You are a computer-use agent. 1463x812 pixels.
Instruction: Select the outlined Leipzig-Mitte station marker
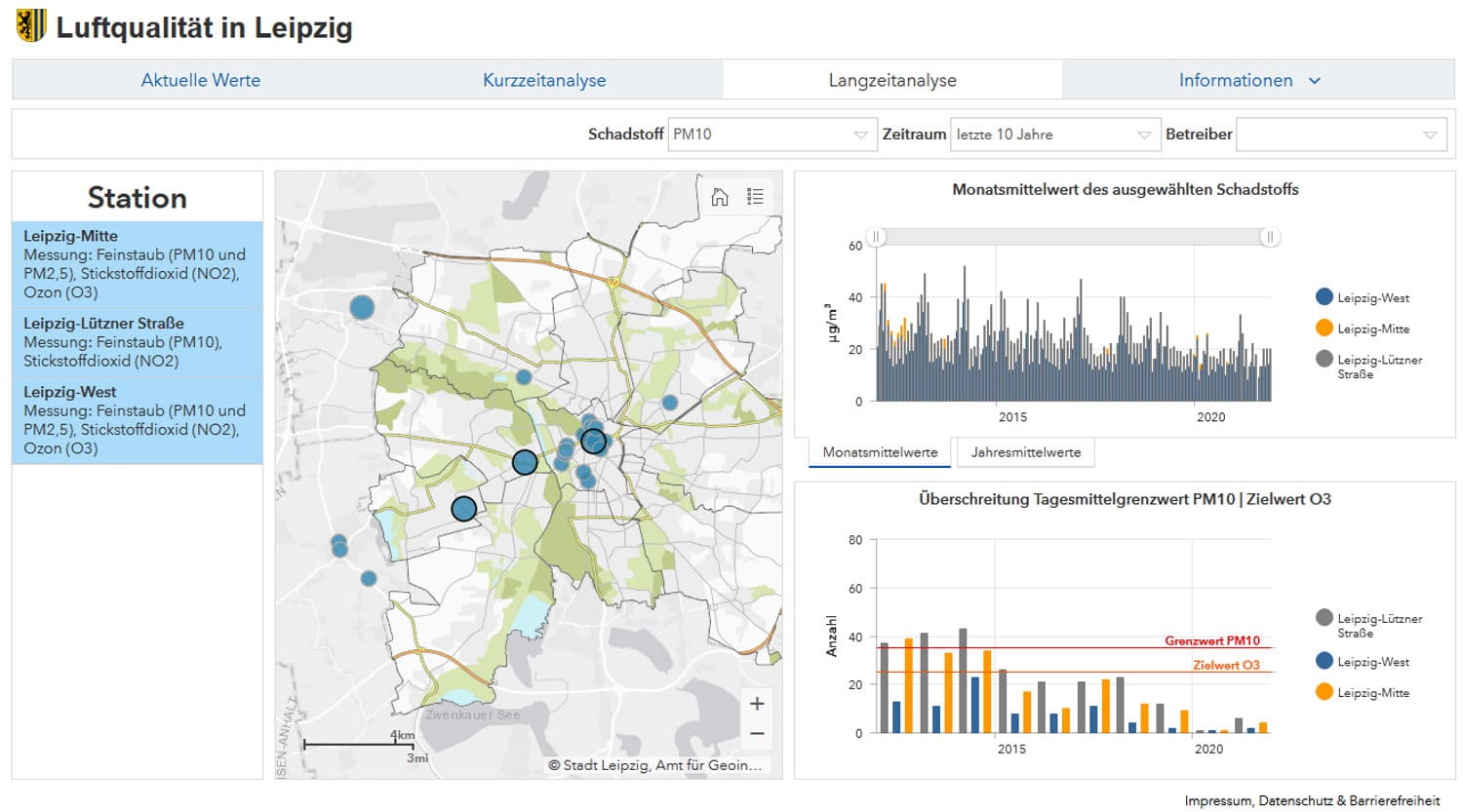tap(593, 442)
